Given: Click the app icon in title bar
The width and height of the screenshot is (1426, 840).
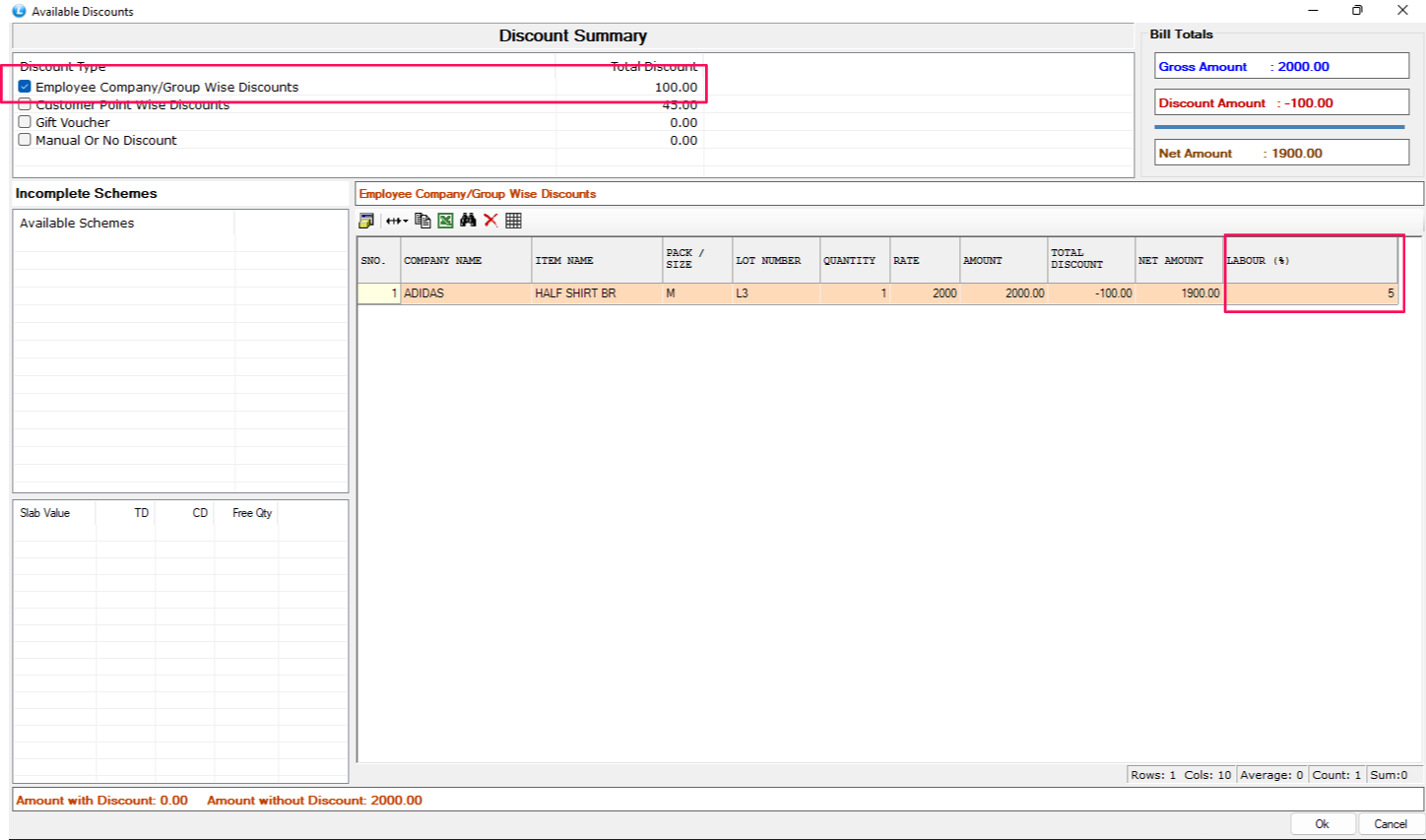Looking at the screenshot, I should tap(18, 11).
